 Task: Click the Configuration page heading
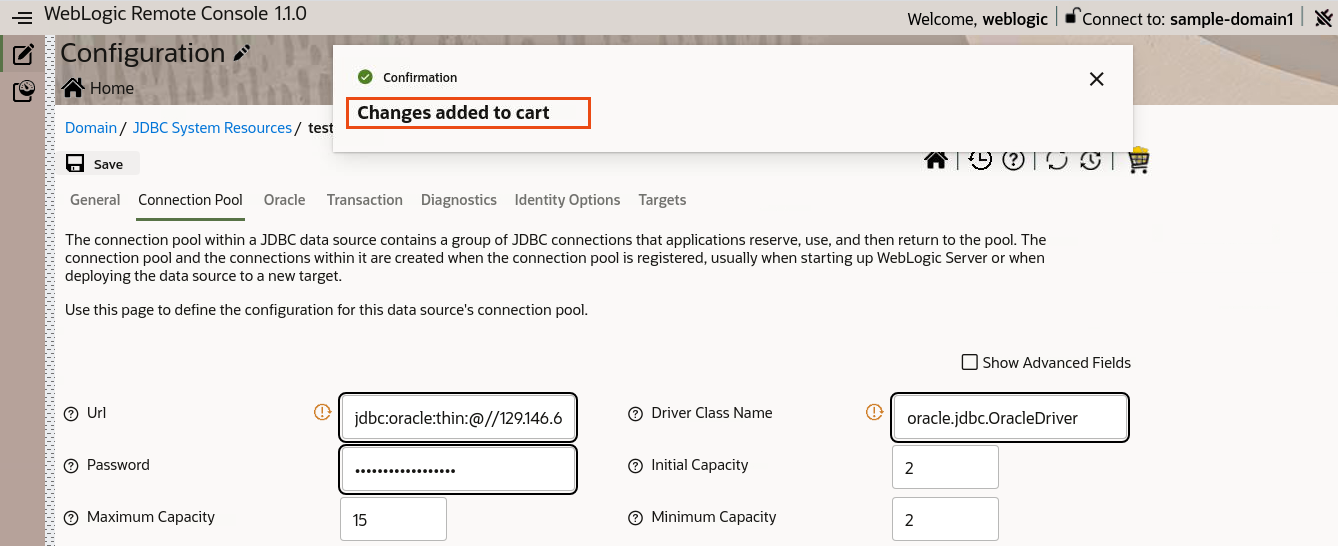click(x=142, y=53)
